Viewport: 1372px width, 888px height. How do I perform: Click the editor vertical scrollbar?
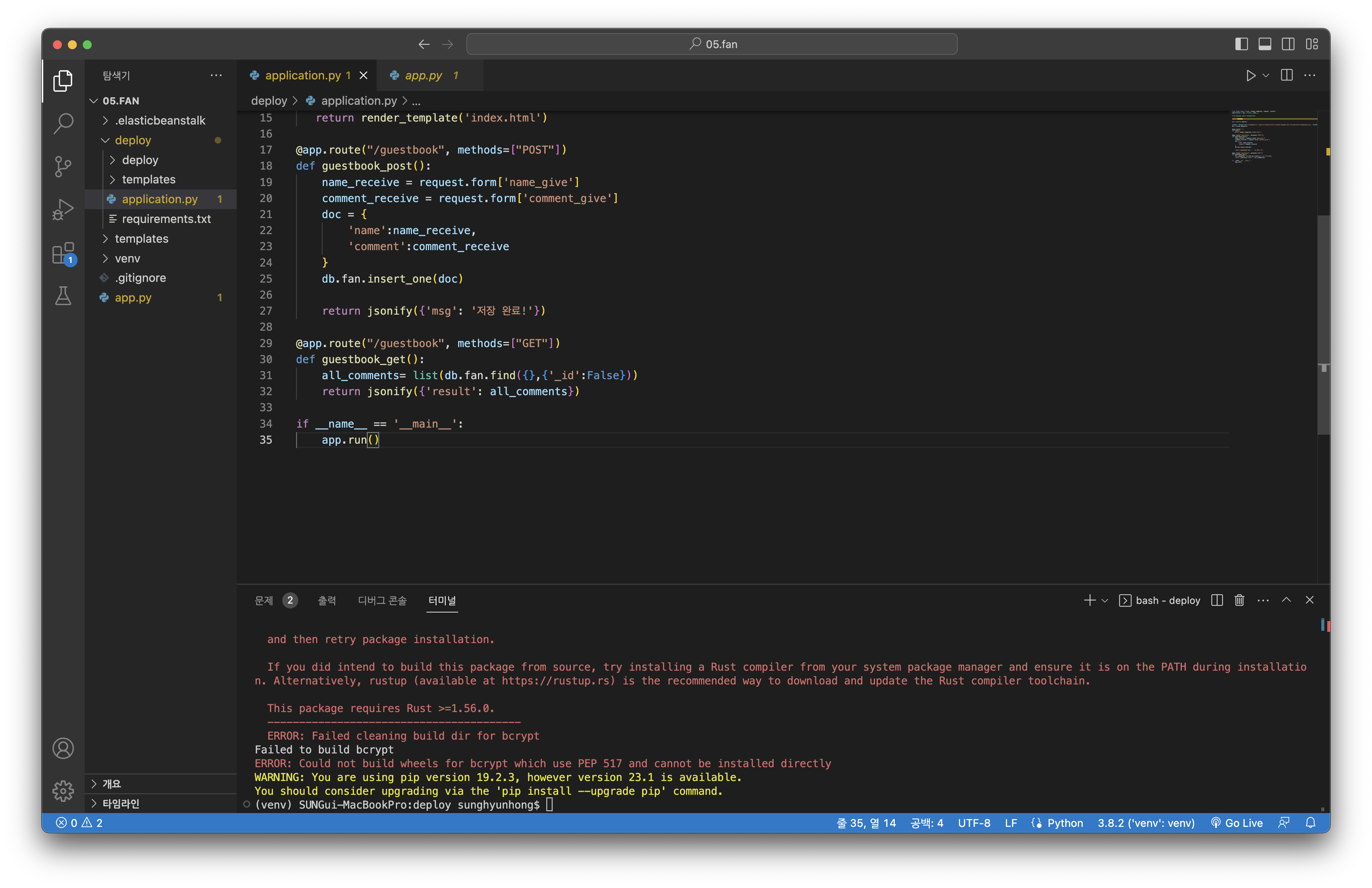pyautogui.click(x=1324, y=324)
